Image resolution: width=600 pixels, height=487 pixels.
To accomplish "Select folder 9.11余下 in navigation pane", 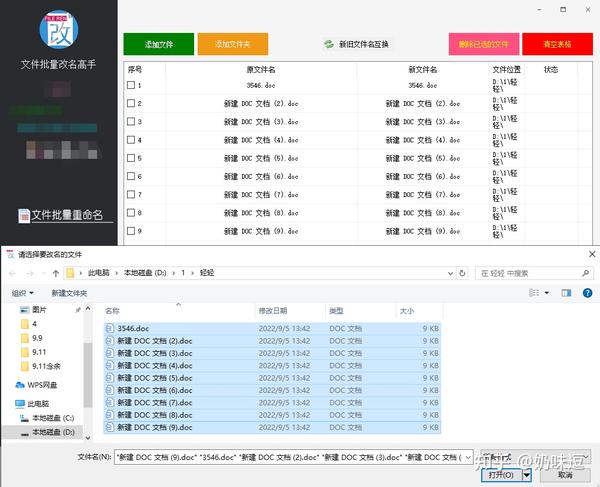I will [41, 366].
